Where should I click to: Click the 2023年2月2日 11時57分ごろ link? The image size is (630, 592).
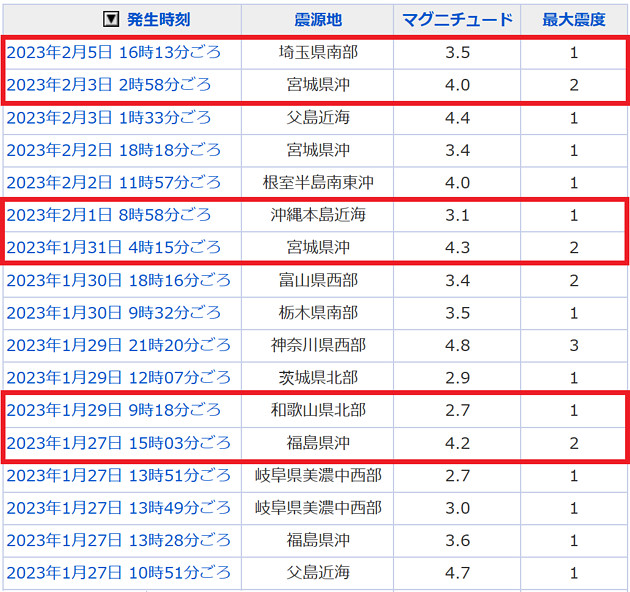[113, 183]
